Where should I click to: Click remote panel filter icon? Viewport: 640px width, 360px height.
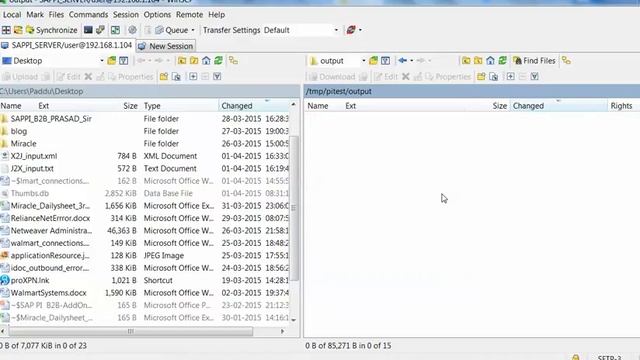coord(385,61)
